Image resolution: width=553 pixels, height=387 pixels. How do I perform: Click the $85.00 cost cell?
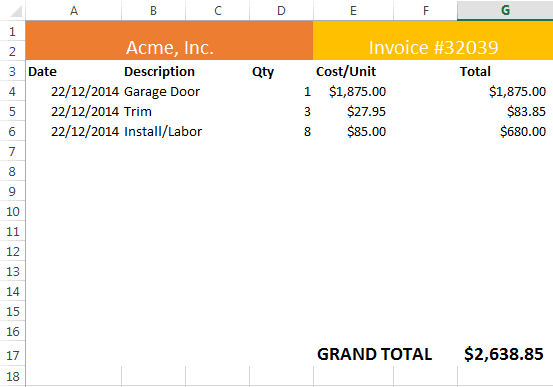pos(353,132)
